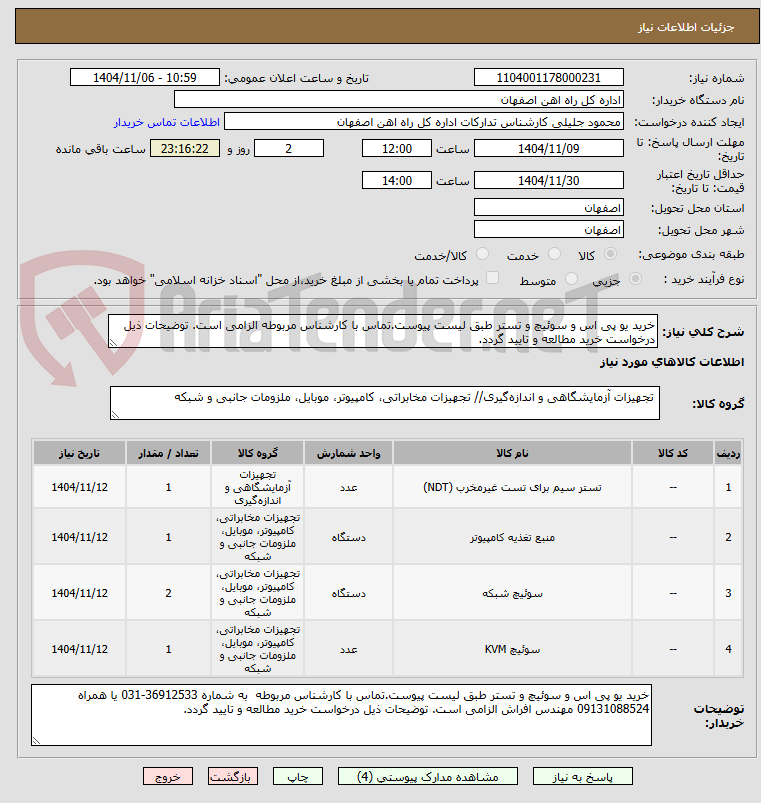The image size is (761, 803).
Task: Click the price validity date 1404/11/30
Action: click(x=548, y=180)
